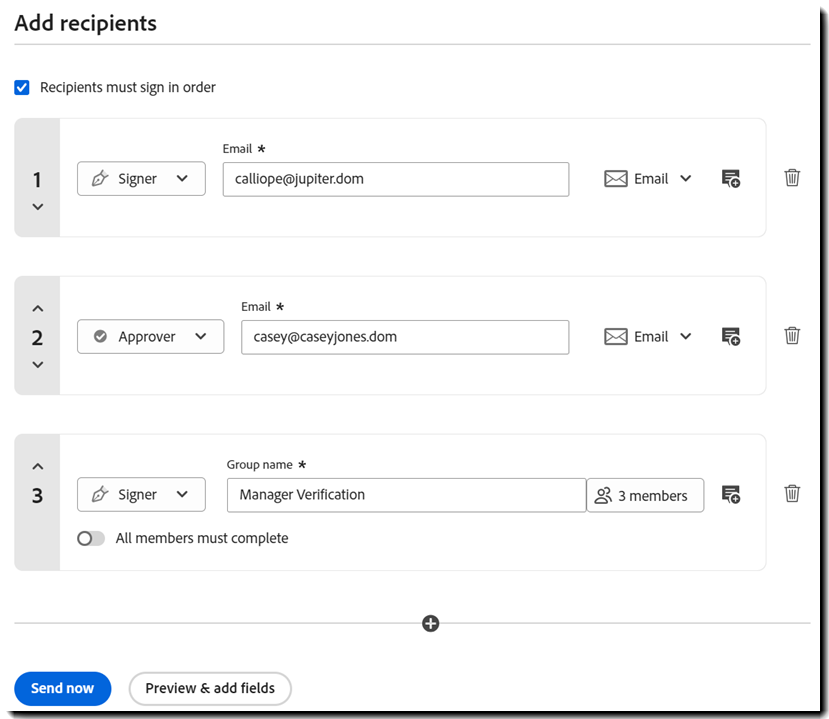Viewport: 829px width, 719px height.
Task: Move recipient 3 up in order
Action: (x=37, y=466)
